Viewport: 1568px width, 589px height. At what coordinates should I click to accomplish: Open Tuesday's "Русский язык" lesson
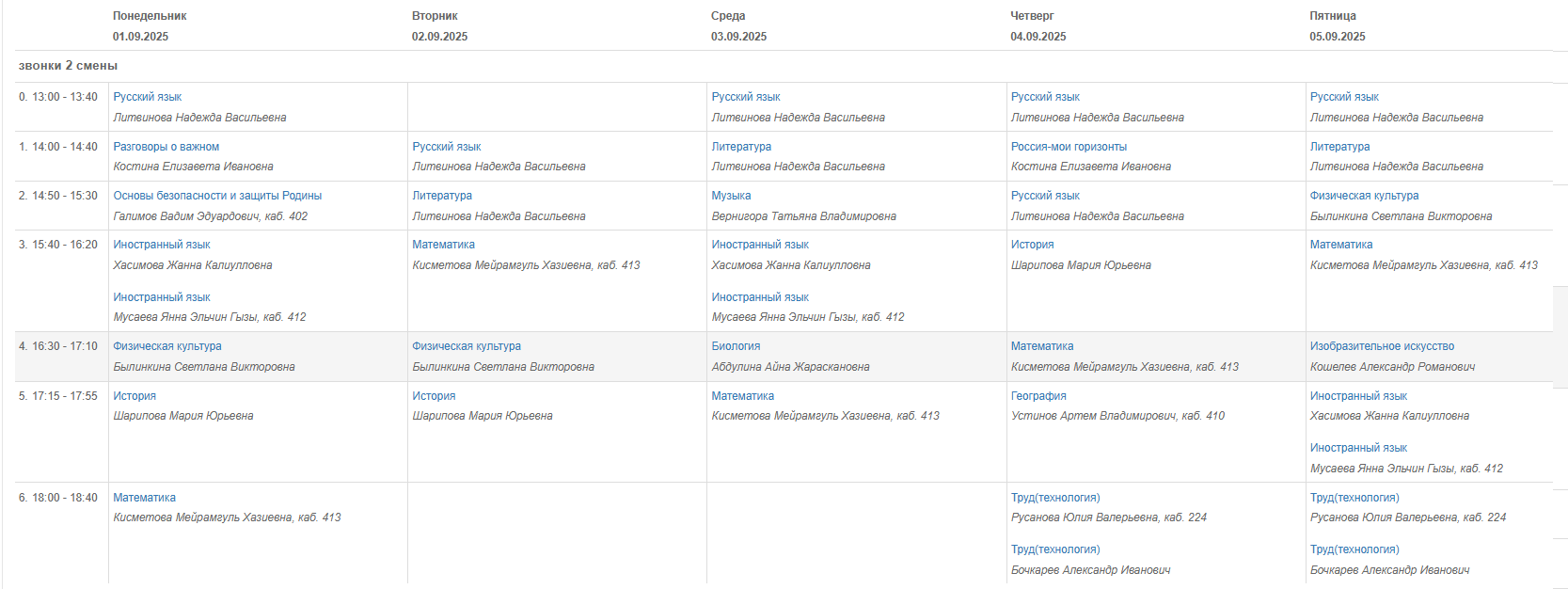(x=447, y=147)
